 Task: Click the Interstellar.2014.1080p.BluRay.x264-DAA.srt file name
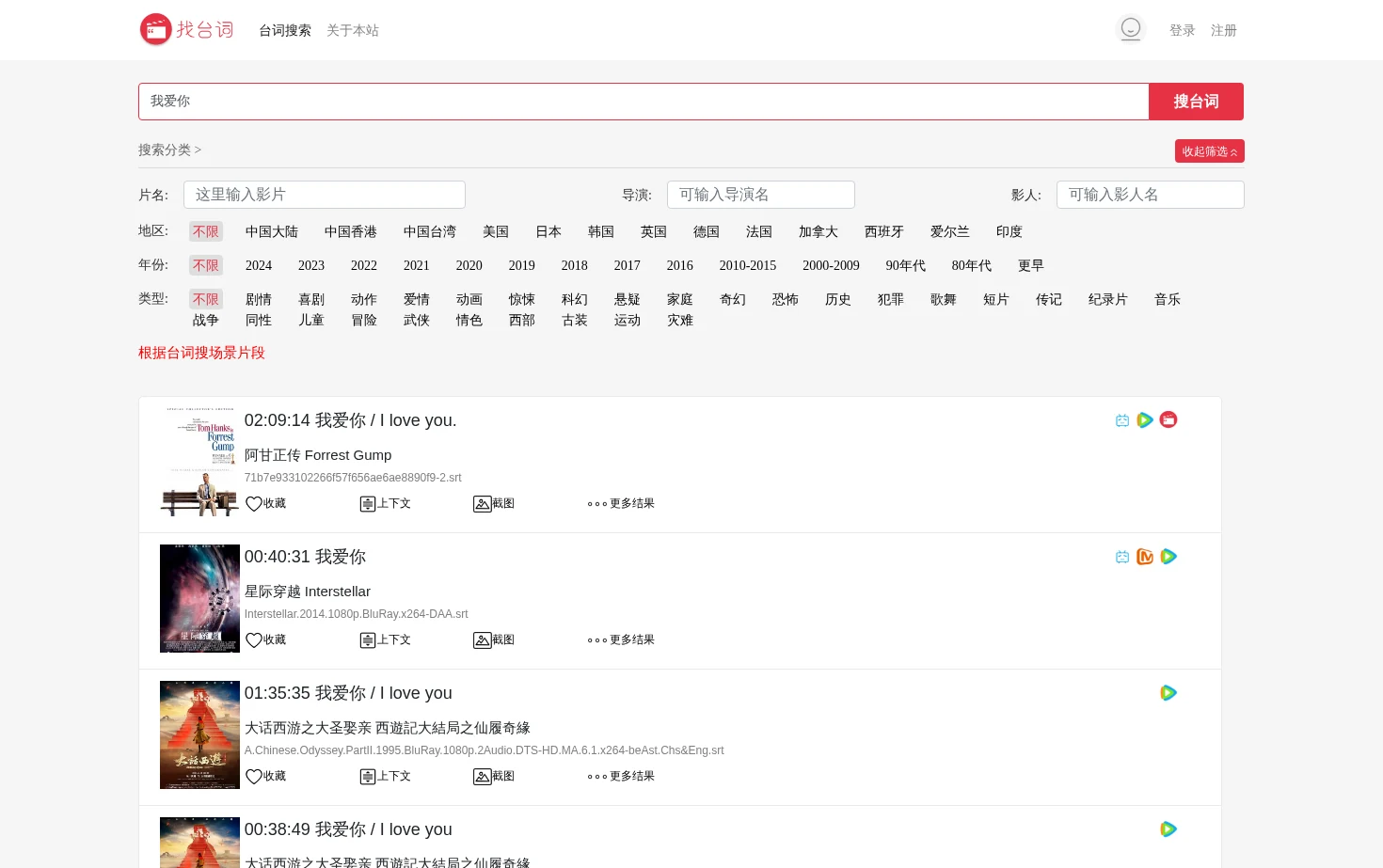coord(357,614)
